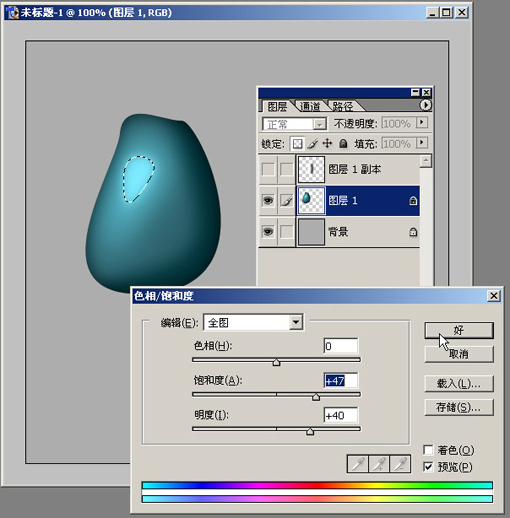Click the 色相(H) value field
Screen dimensions: 510x518
point(341,346)
